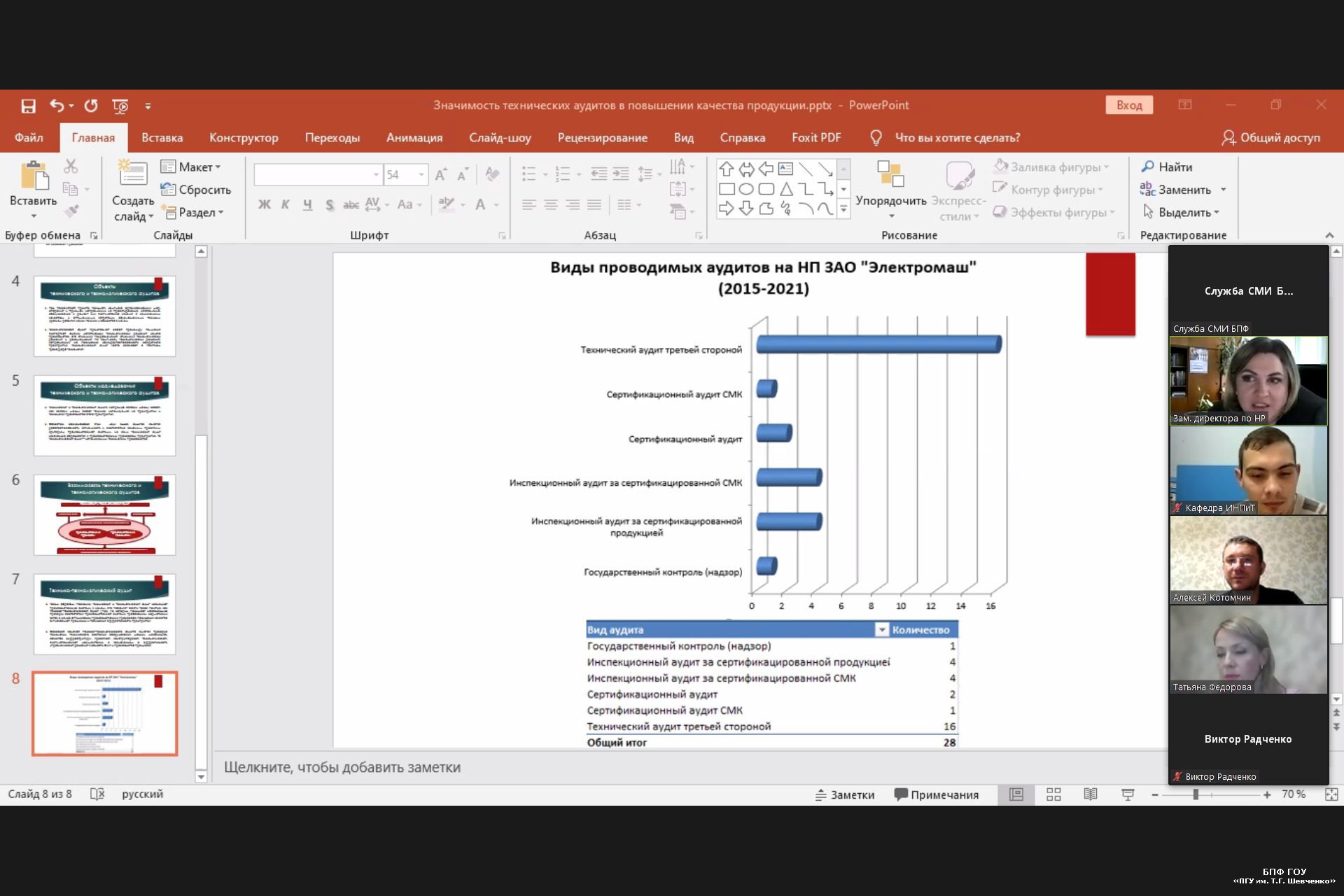Switch to Normal view in the status bar

click(1016, 794)
